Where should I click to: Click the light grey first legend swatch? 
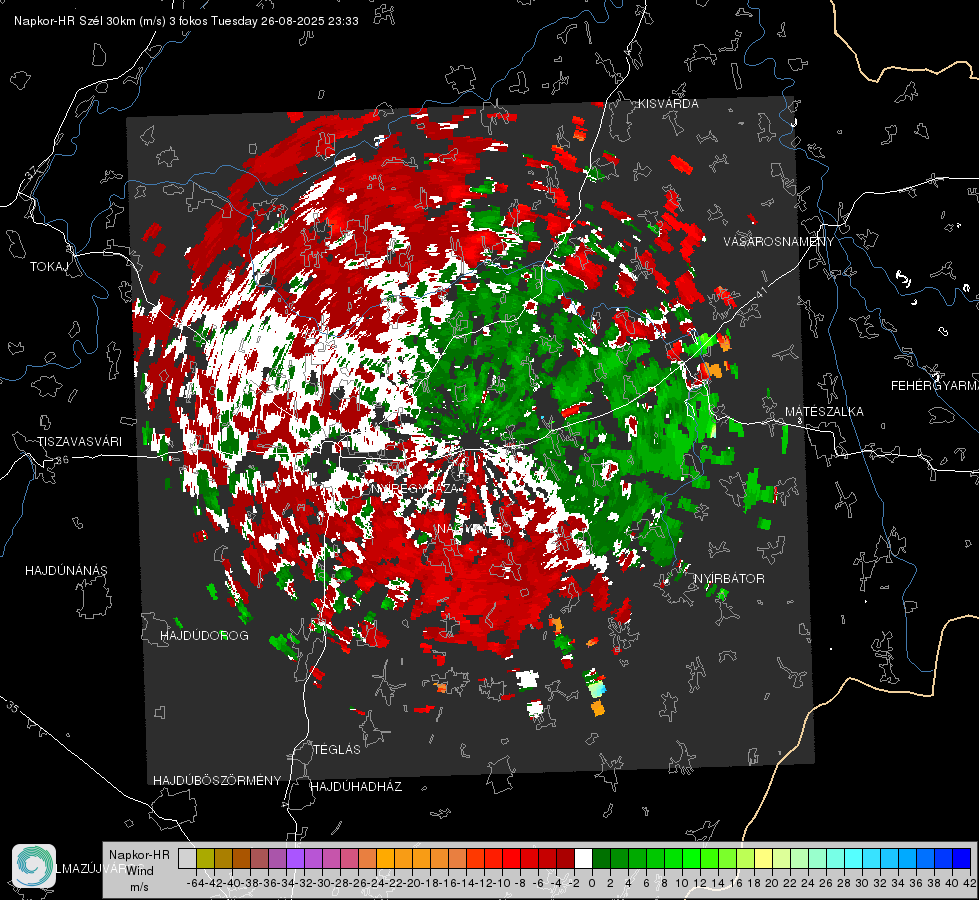click(187, 859)
